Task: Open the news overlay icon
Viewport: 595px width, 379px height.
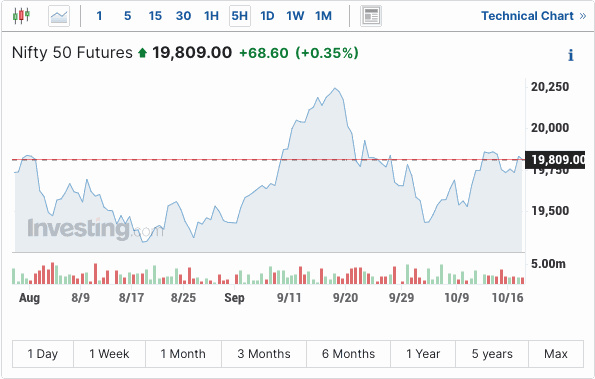Action: pos(371,16)
